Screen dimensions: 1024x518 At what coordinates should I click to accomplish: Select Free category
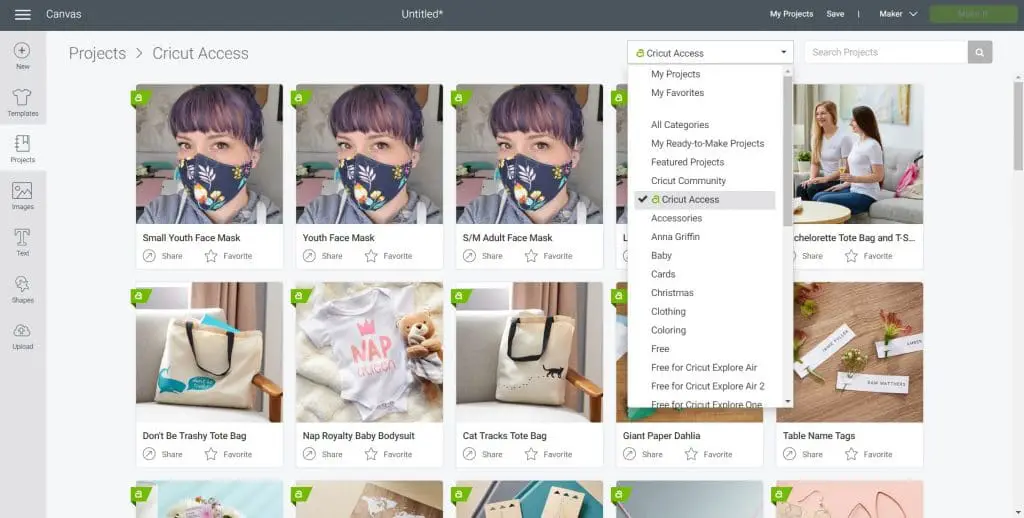[660, 349]
